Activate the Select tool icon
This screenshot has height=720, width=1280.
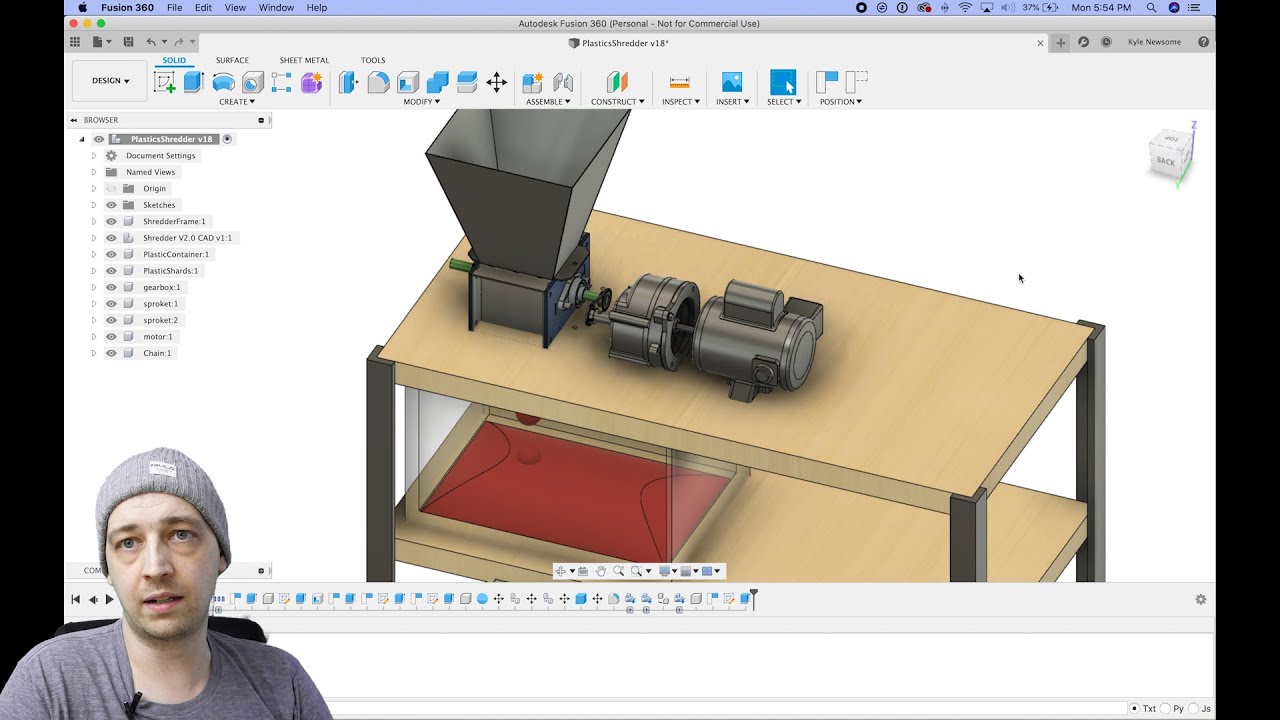coord(783,82)
